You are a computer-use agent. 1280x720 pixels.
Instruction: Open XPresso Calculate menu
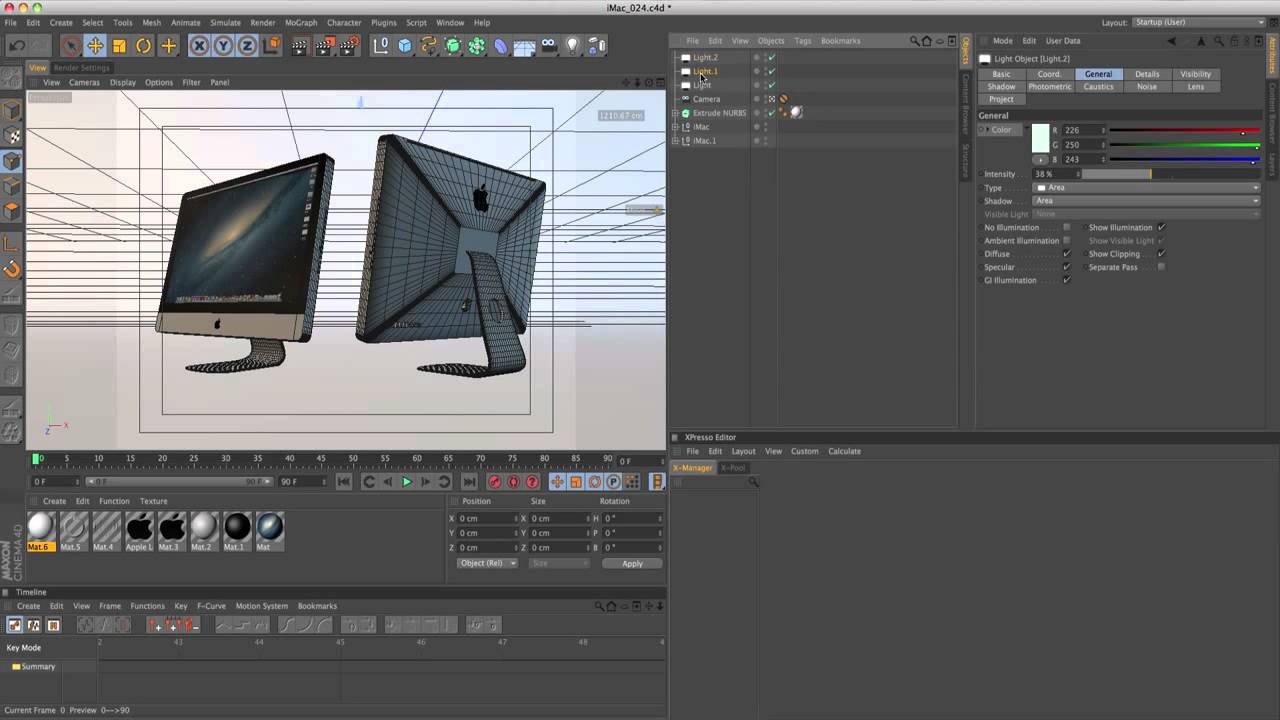[x=844, y=451]
